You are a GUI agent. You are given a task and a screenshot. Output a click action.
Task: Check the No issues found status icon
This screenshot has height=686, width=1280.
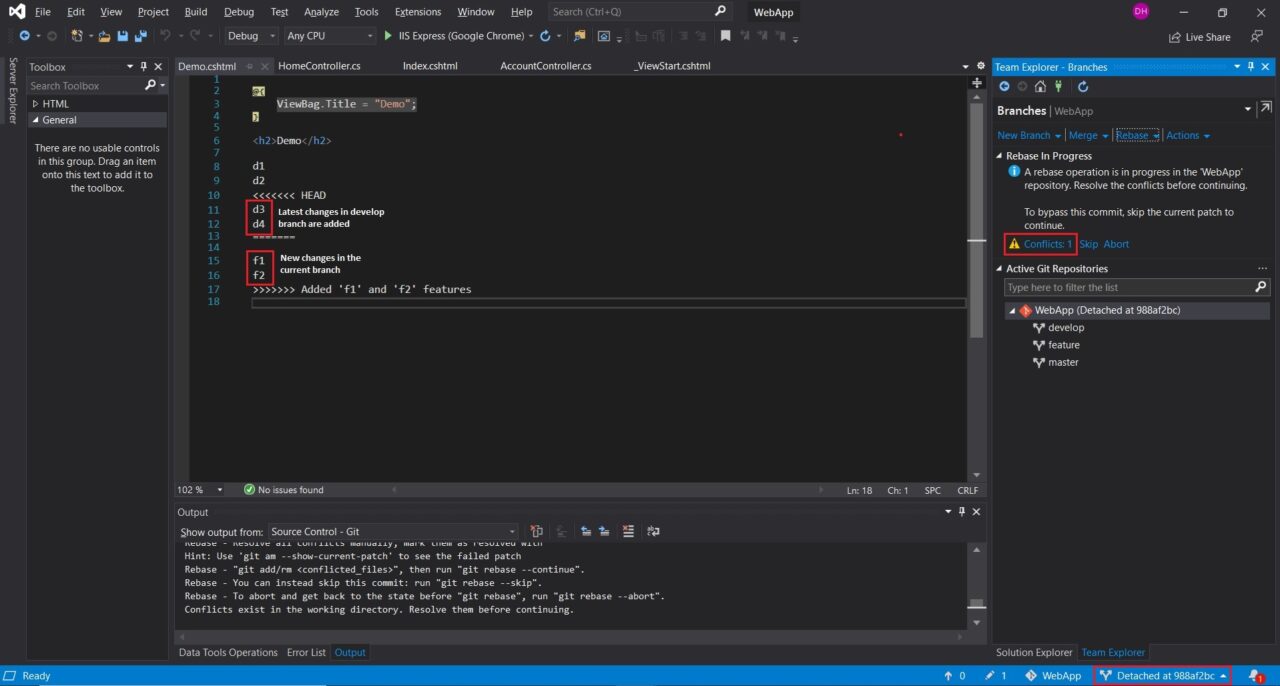tap(248, 489)
